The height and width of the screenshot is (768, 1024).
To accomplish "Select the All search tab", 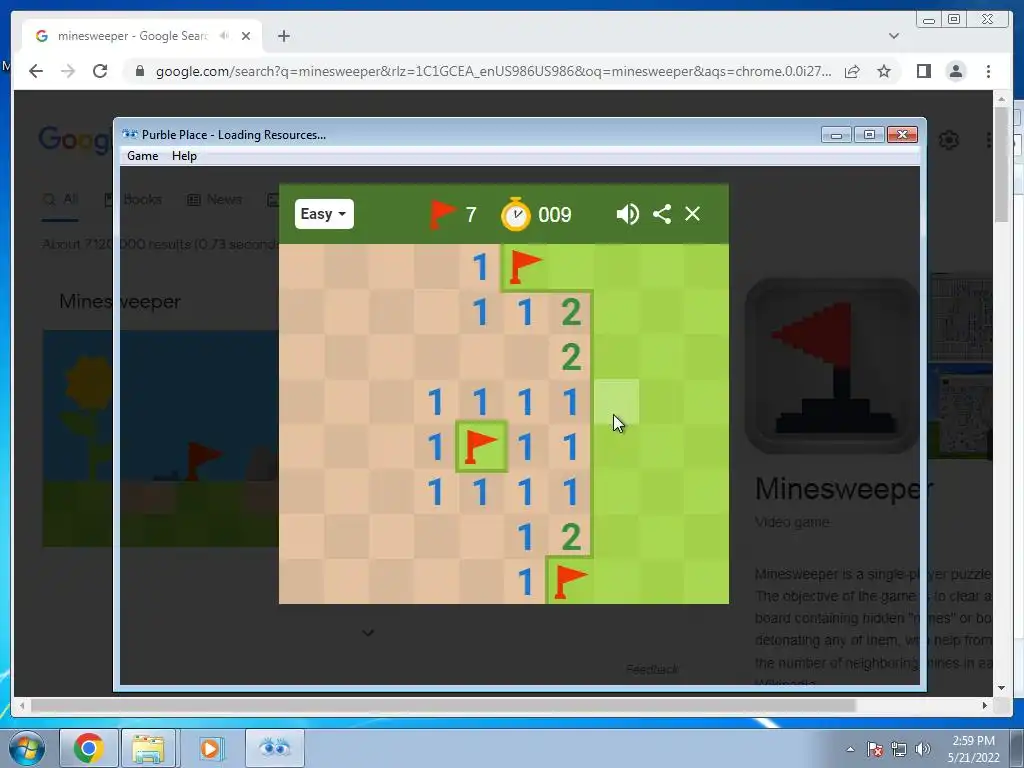I will (x=60, y=200).
